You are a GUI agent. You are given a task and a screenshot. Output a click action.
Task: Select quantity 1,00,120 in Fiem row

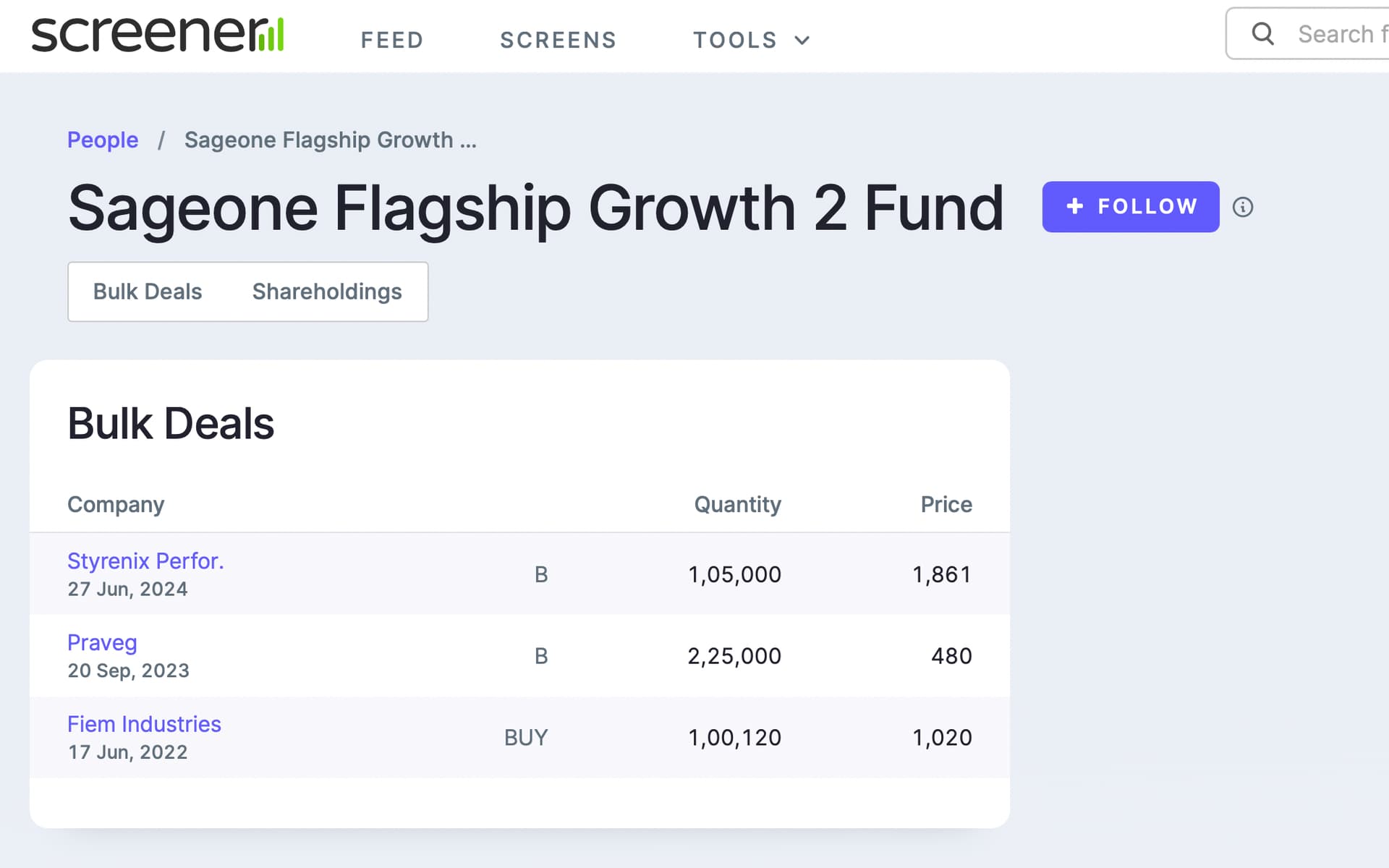(734, 738)
